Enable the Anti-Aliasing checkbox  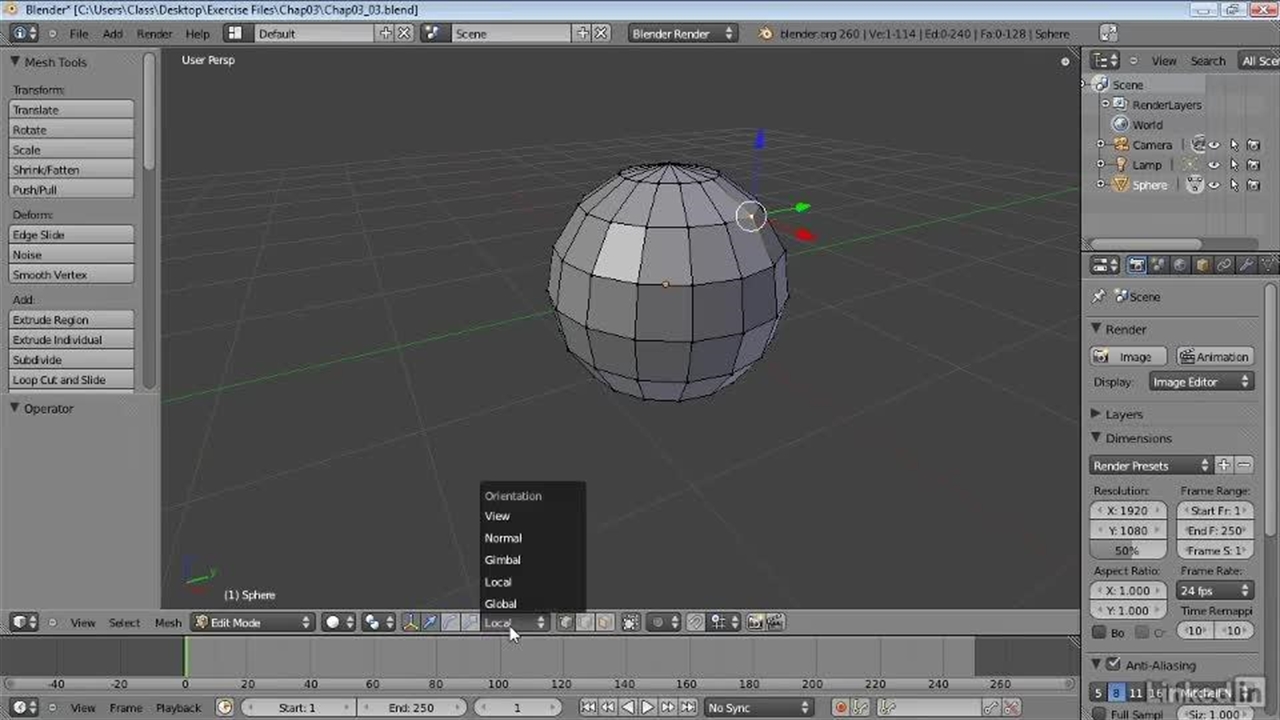point(1113,665)
